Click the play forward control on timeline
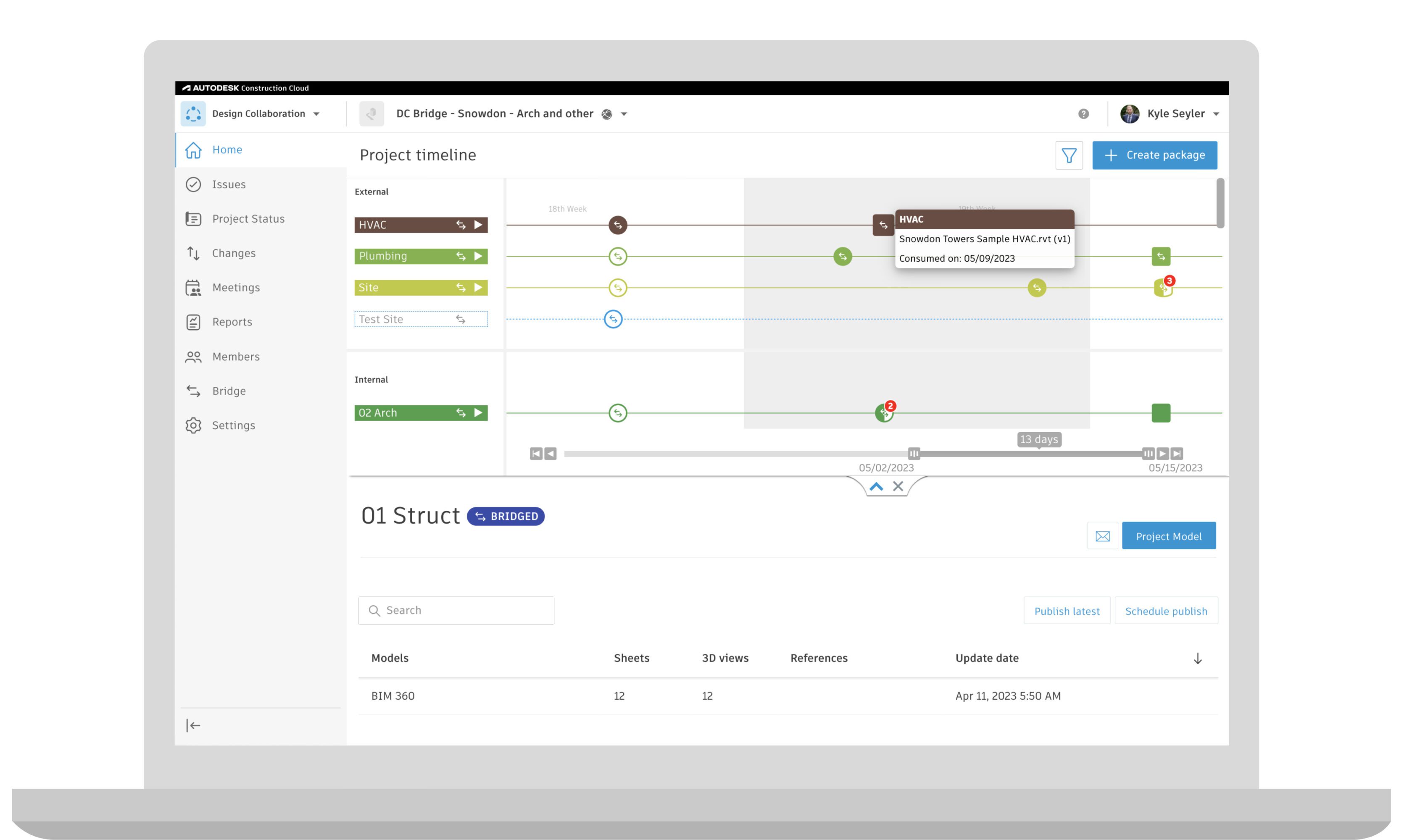Viewport: 1404px width, 840px height. pos(1163,454)
